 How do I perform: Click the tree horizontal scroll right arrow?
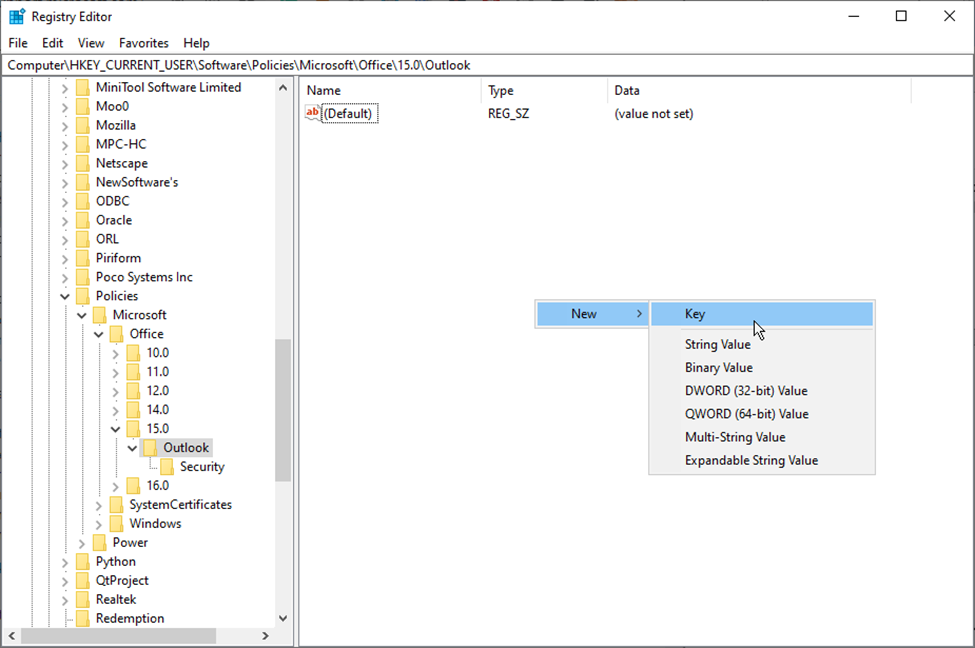click(266, 636)
